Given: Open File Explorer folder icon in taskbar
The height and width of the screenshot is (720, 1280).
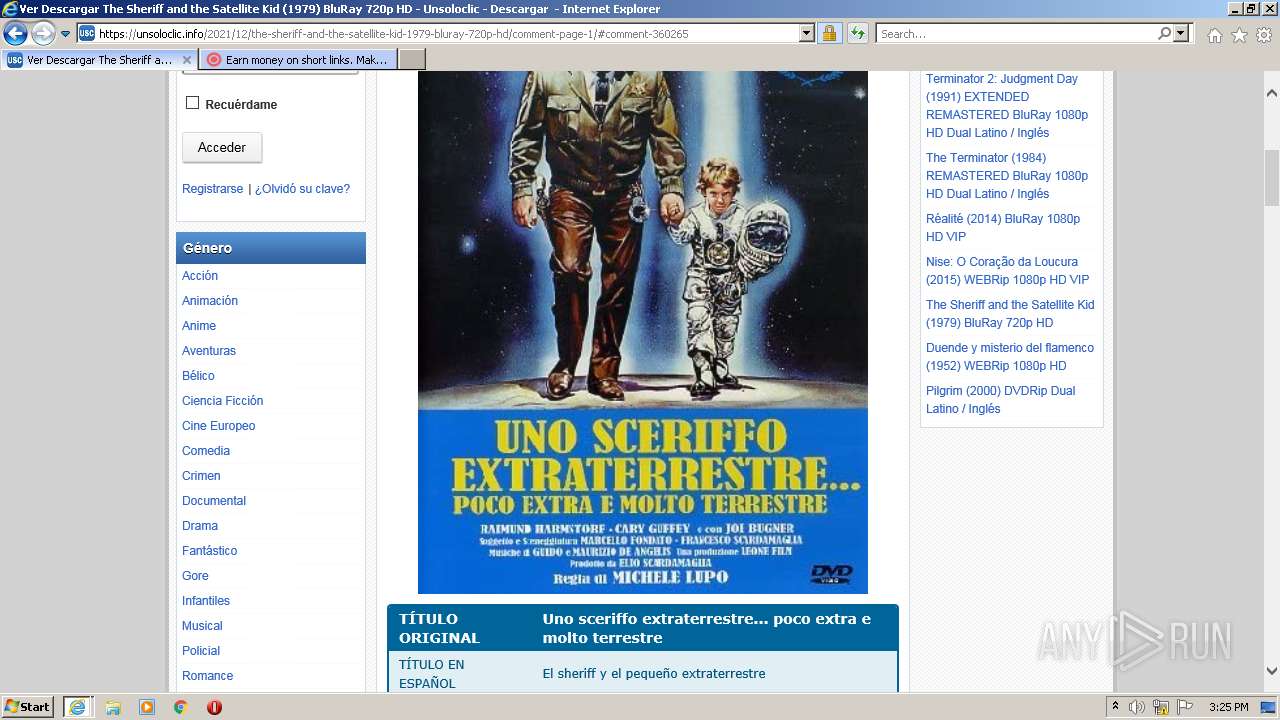Looking at the screenshot, I should coord(113,707).
